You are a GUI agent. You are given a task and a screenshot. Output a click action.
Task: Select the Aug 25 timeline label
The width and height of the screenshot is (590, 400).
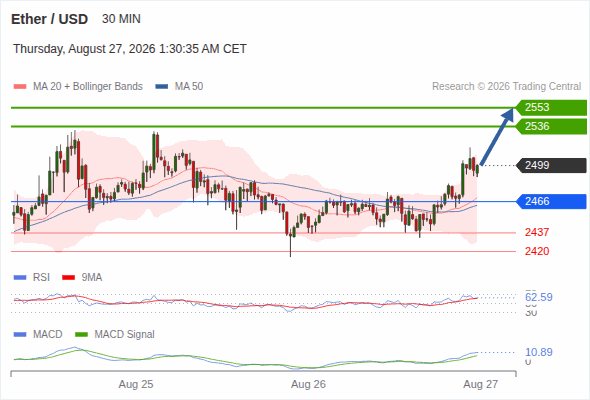(136, 384)
